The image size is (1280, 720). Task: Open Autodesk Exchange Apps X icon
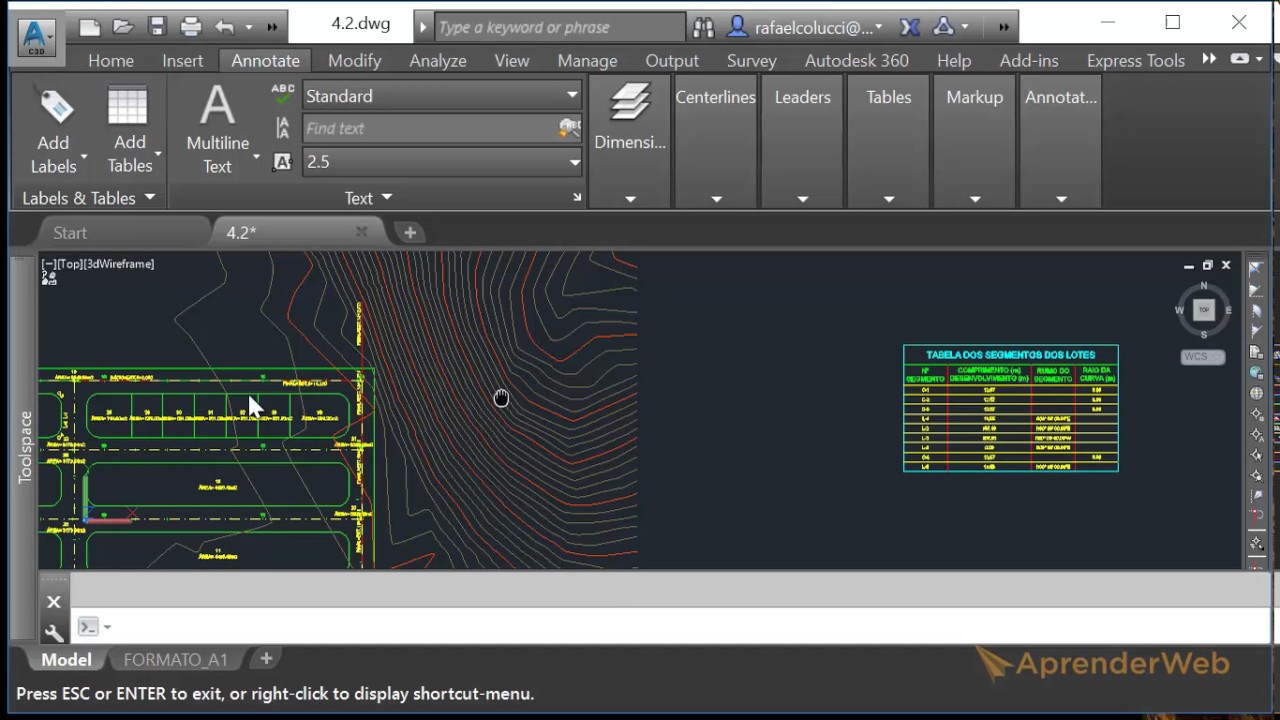click(909, 27)
